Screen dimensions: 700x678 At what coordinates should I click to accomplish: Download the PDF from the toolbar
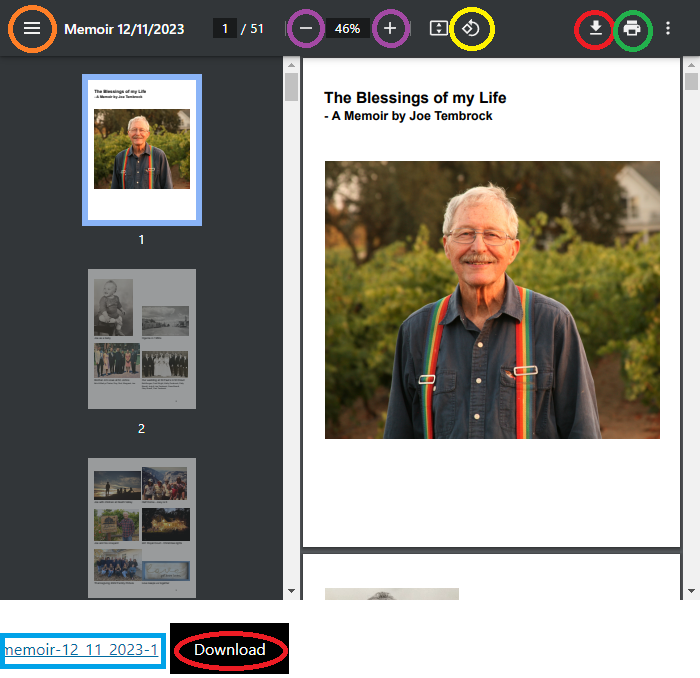(596, 28)
